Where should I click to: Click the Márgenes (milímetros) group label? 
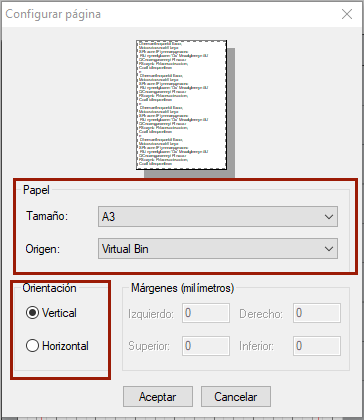pos(183,288)
